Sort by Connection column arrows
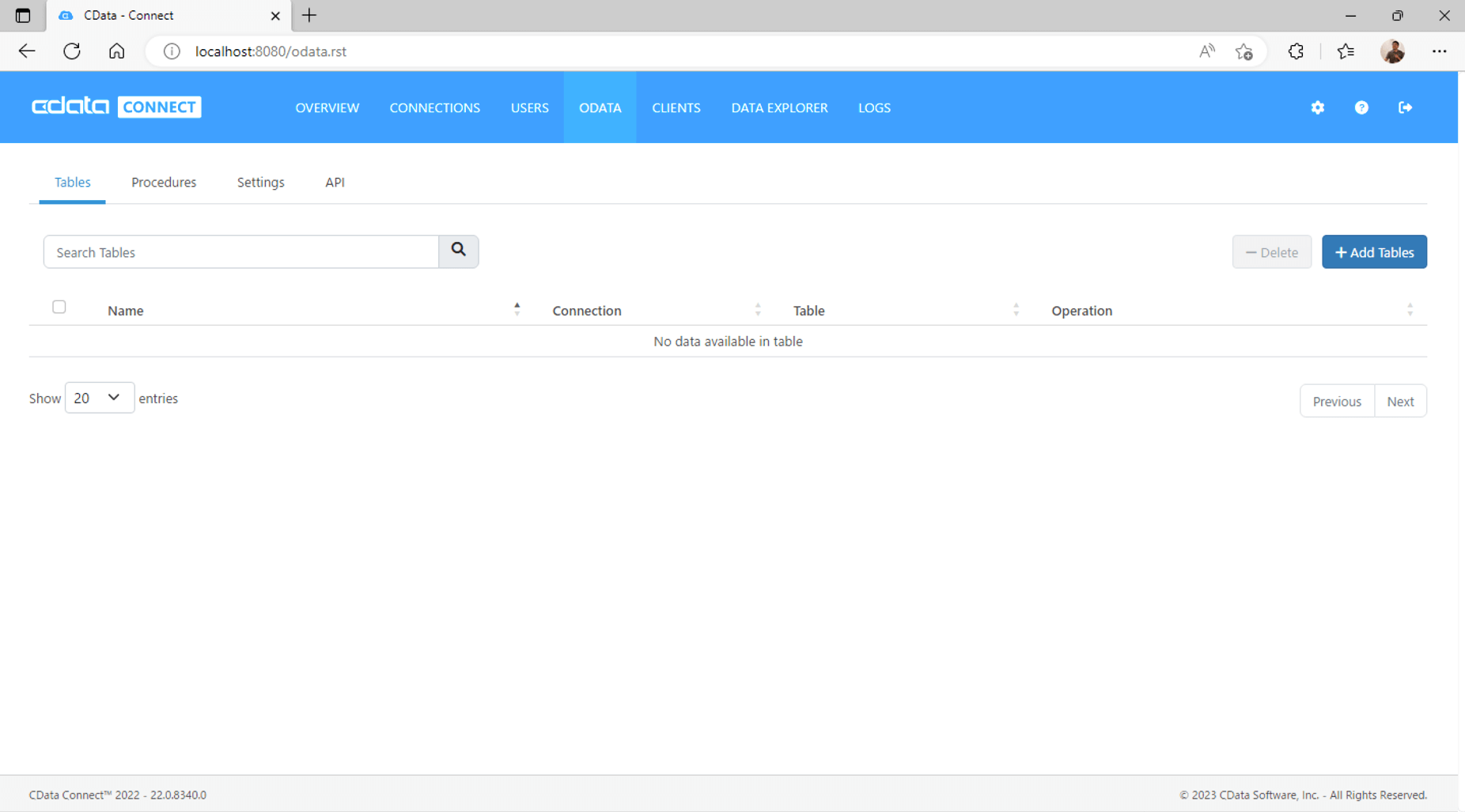1465x812 pixels. (x=758, y=309)
